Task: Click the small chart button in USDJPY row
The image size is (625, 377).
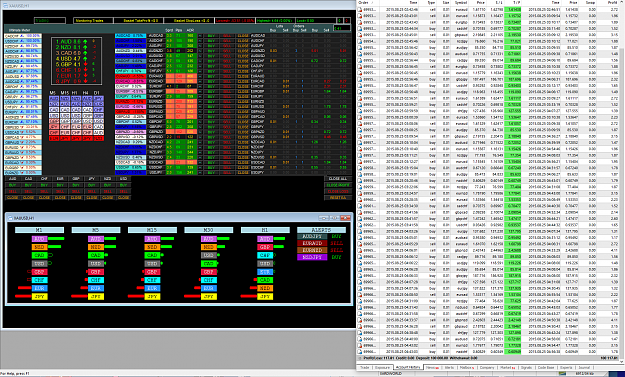Action: (x=200, y=173)
